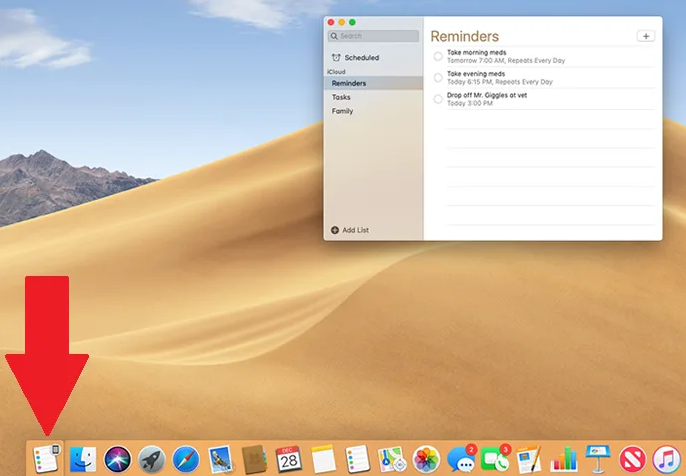Open Messages with 2 unread badge
This screenshot has height=476, width=686.
460,459
